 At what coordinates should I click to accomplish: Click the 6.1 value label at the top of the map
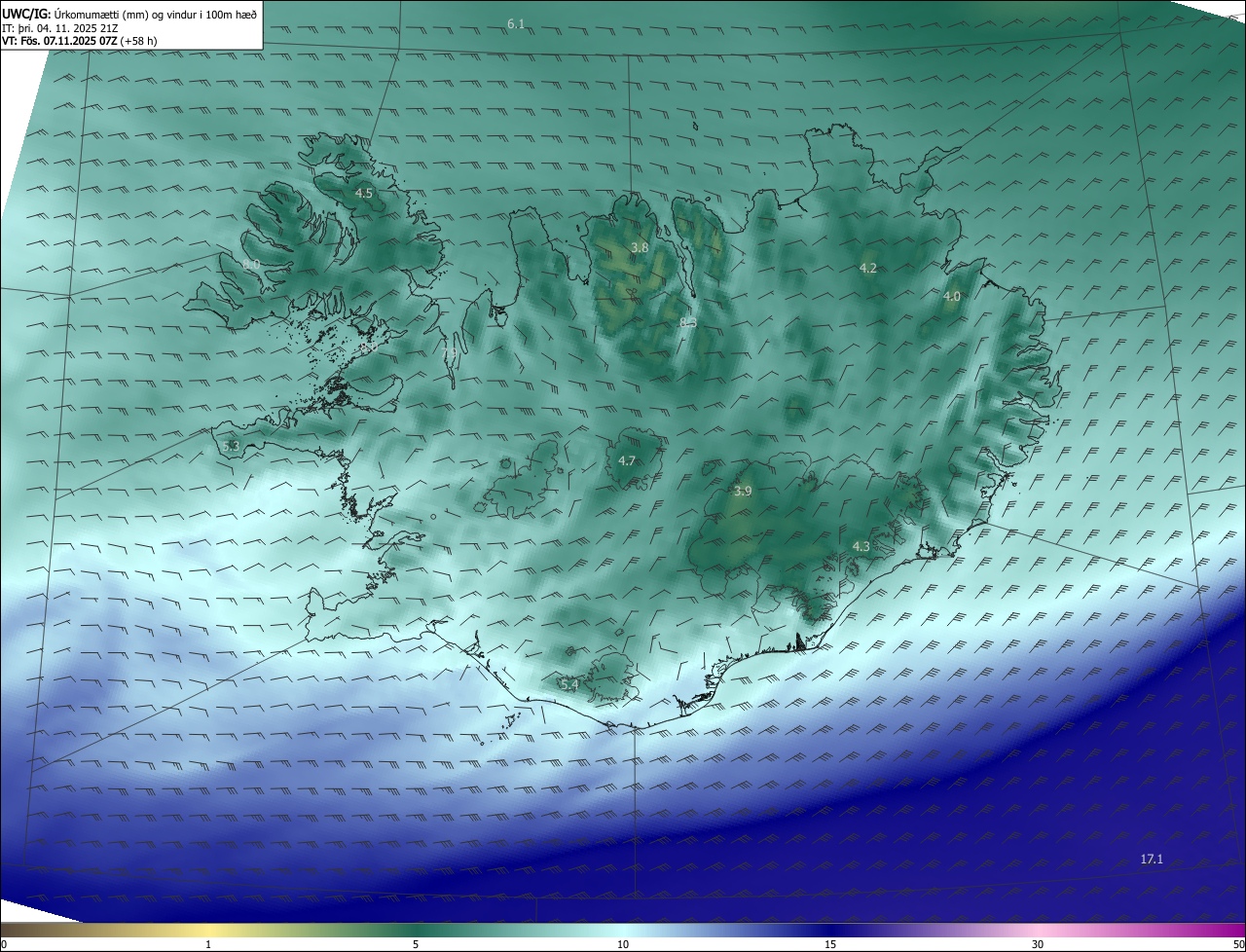tap(516, 23)
